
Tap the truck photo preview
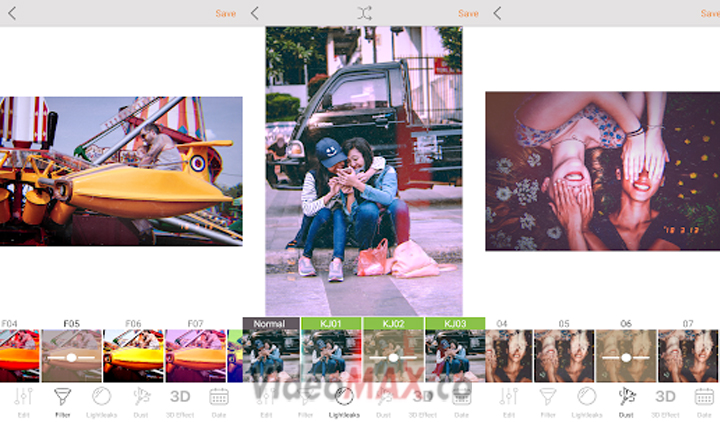tap(364, 171)
